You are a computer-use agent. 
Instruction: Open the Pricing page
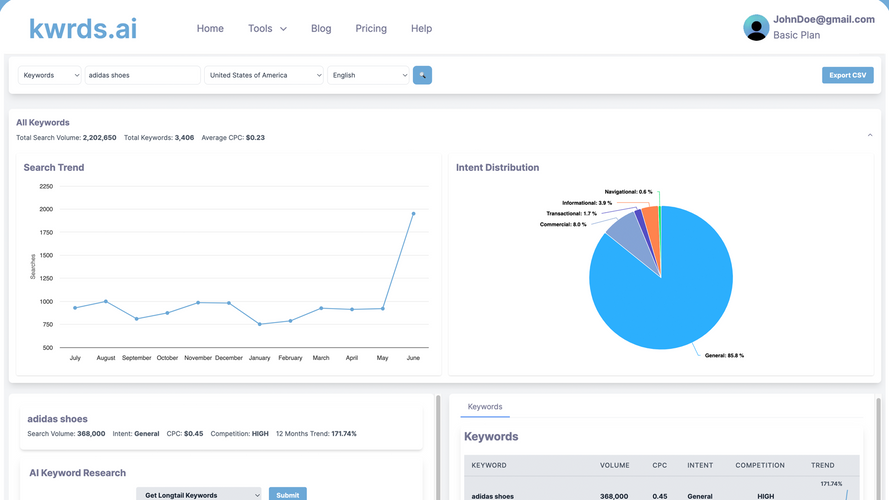371,28
